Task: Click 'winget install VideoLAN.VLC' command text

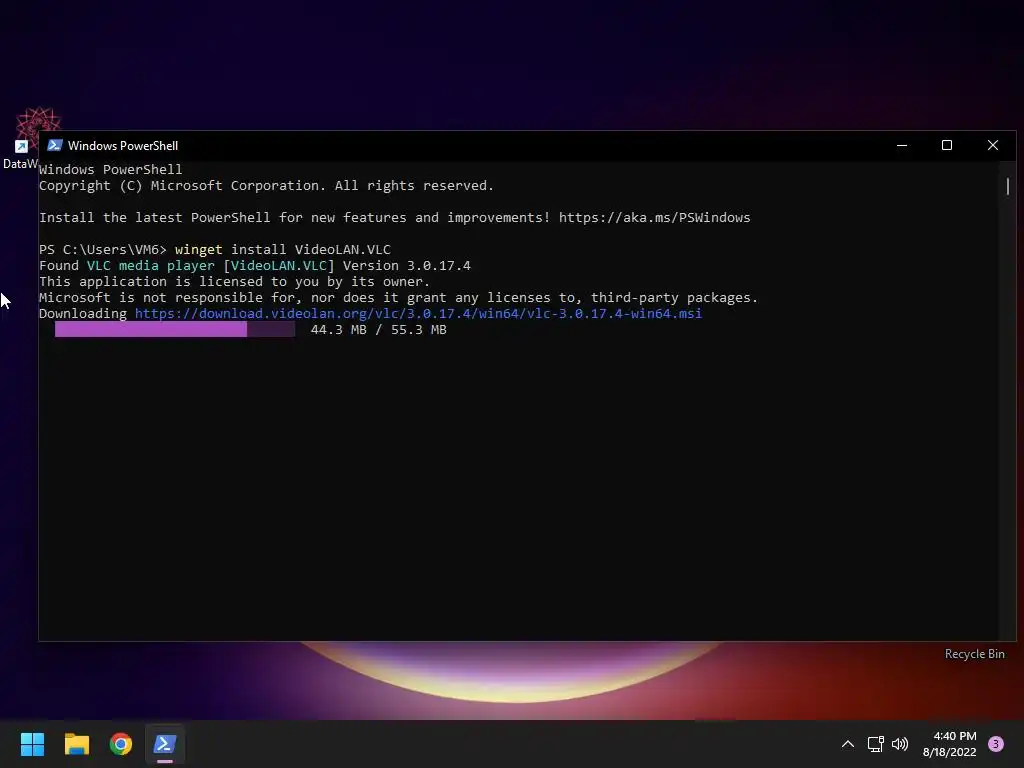Action: [x=283, y=249]
